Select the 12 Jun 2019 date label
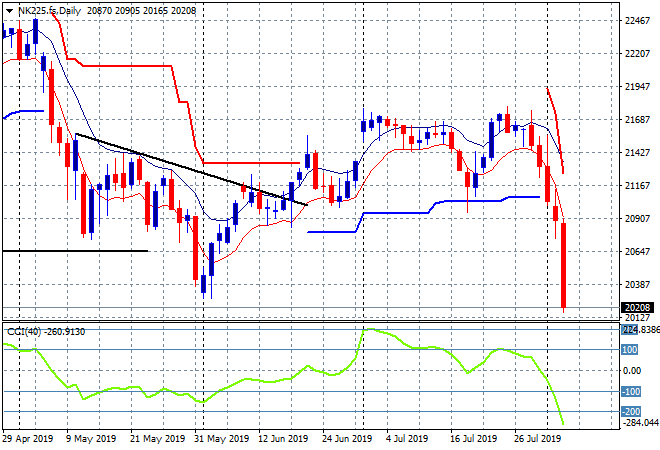The height and width of the screenshot is (450, 660). 283,439
